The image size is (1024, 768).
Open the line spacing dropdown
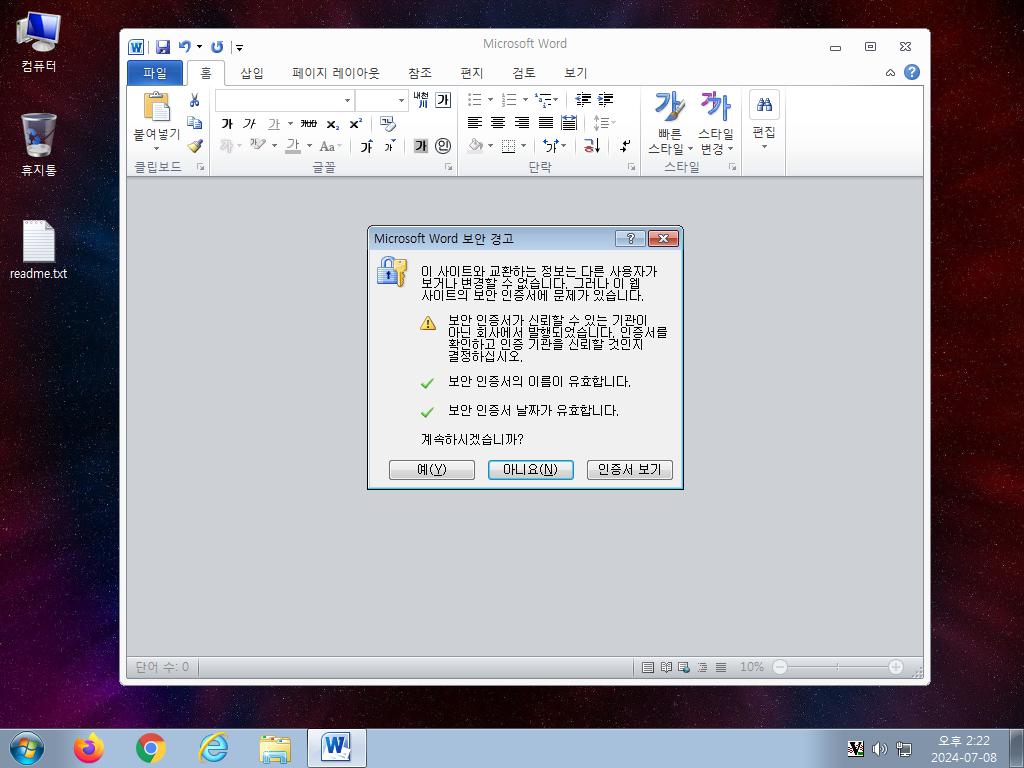click(604, 122)
